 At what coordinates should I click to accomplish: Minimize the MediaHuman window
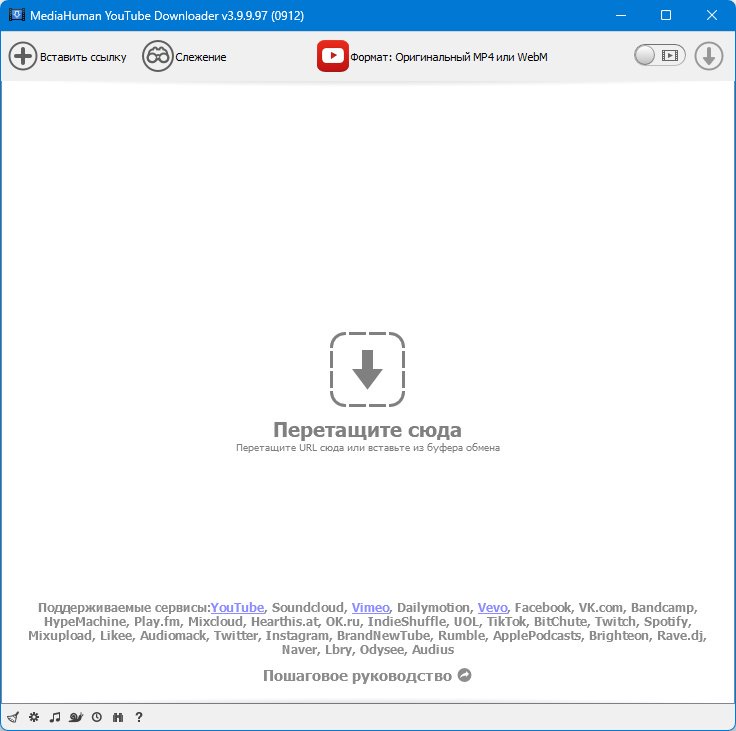point(621,15)
